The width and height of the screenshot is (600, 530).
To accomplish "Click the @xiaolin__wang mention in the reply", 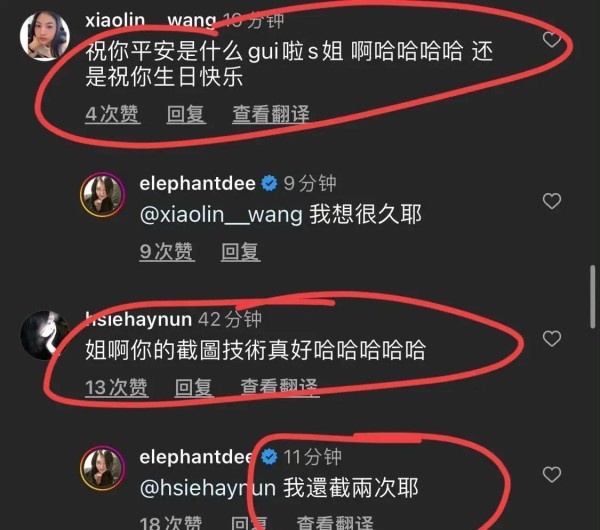I will [221, 214].
